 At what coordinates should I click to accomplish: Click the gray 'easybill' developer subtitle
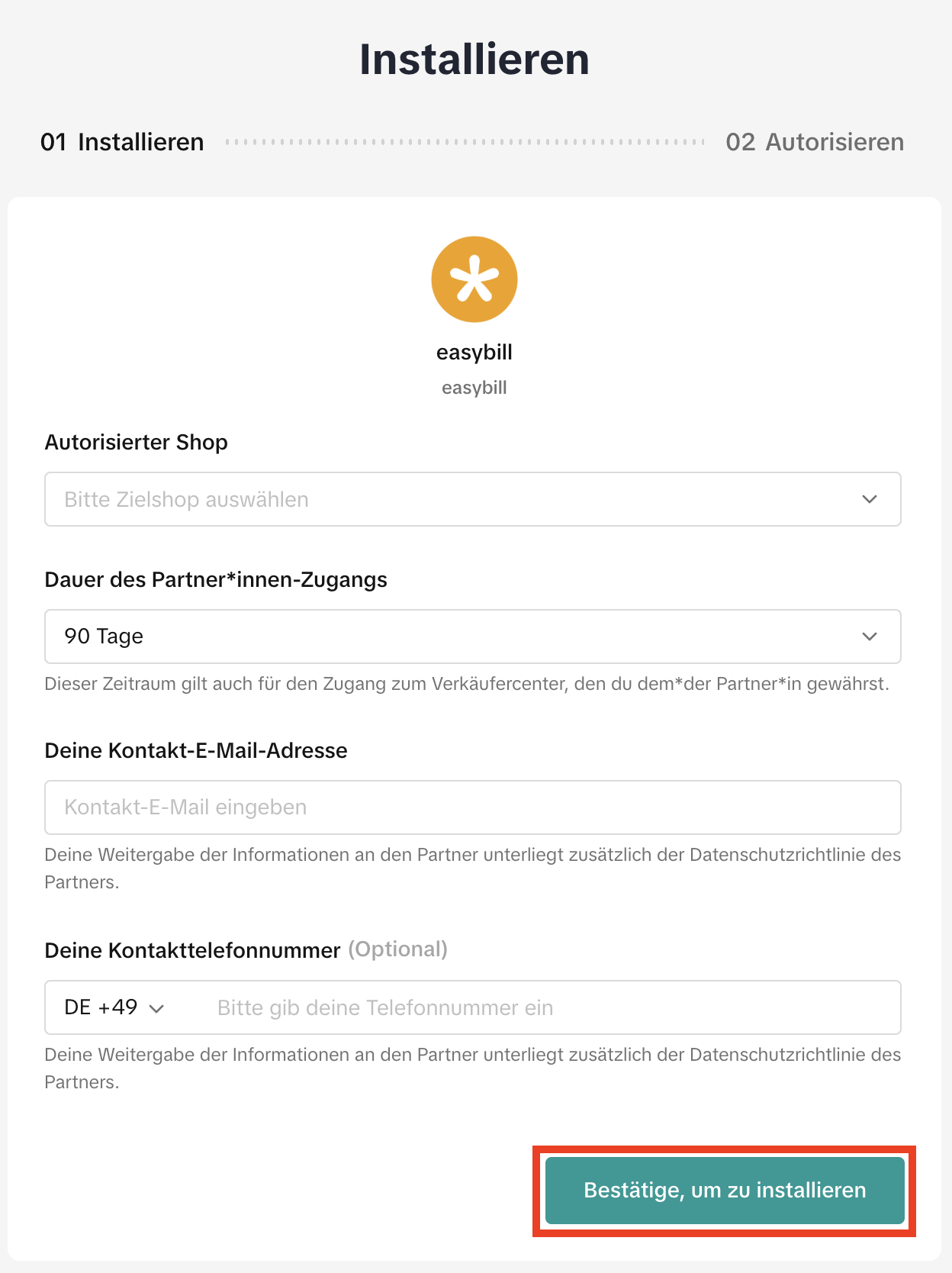point(474,388)
